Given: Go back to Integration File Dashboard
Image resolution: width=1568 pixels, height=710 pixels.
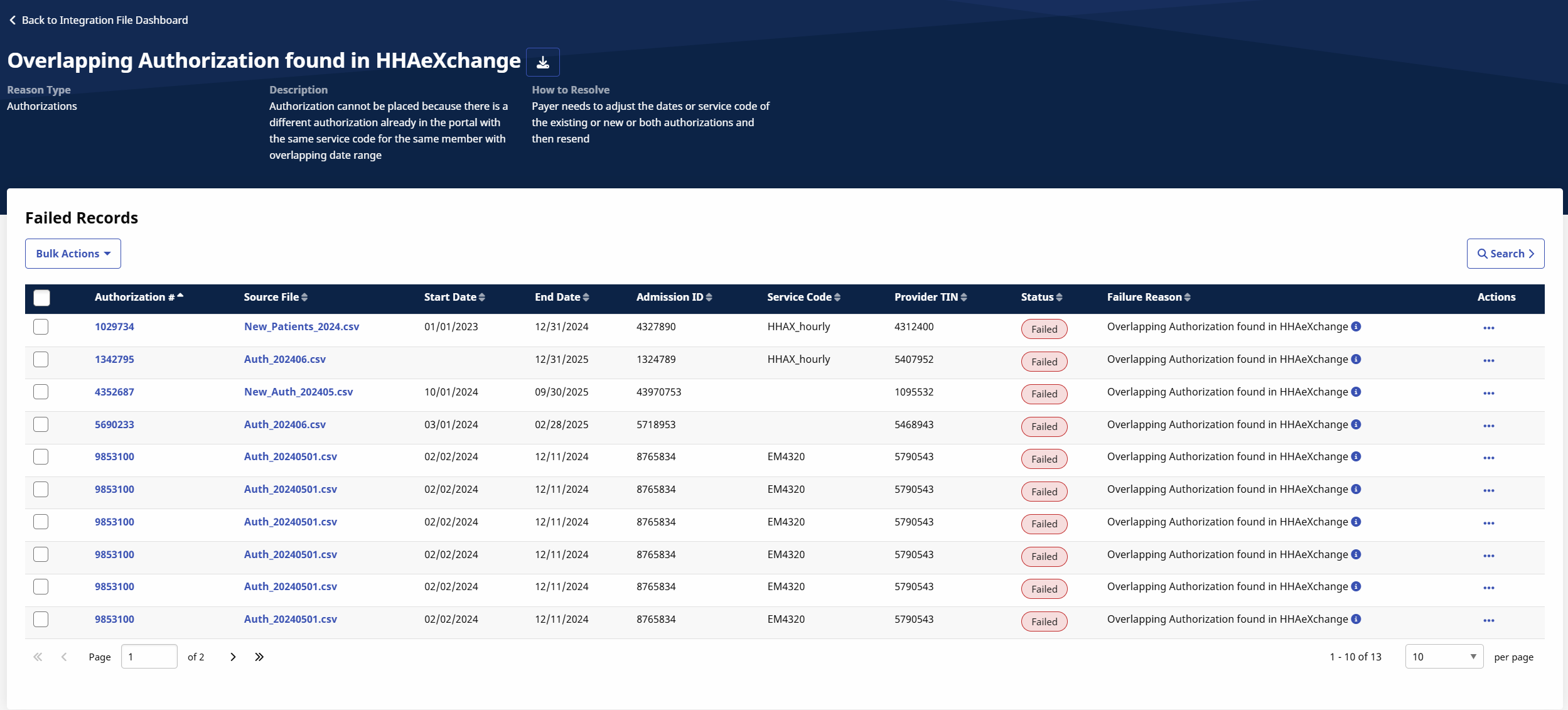Looking at the screenshot, I should pyautogui.click(x=99, y=20).
